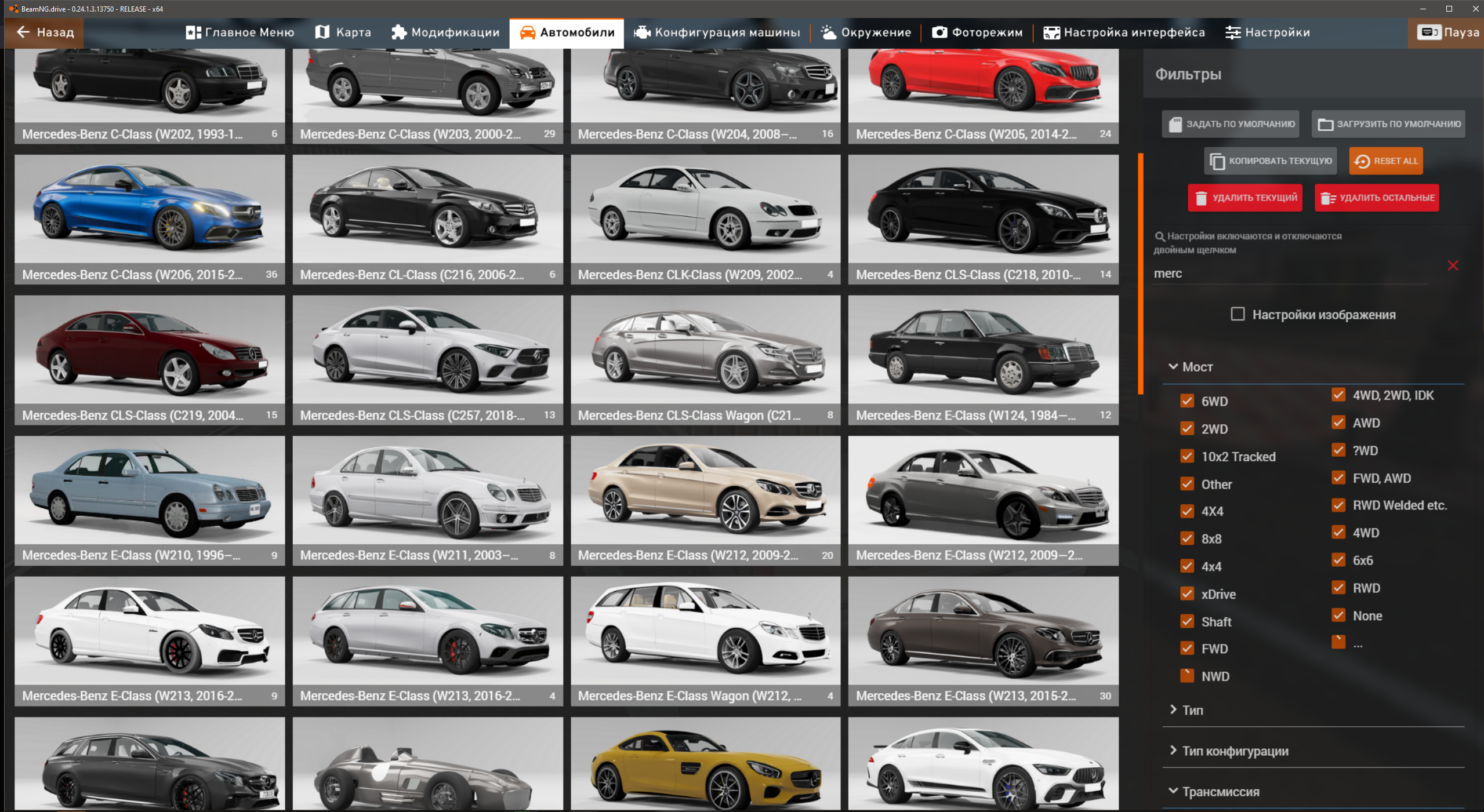Open Конфигурация машины tab

tap(717, 32)
